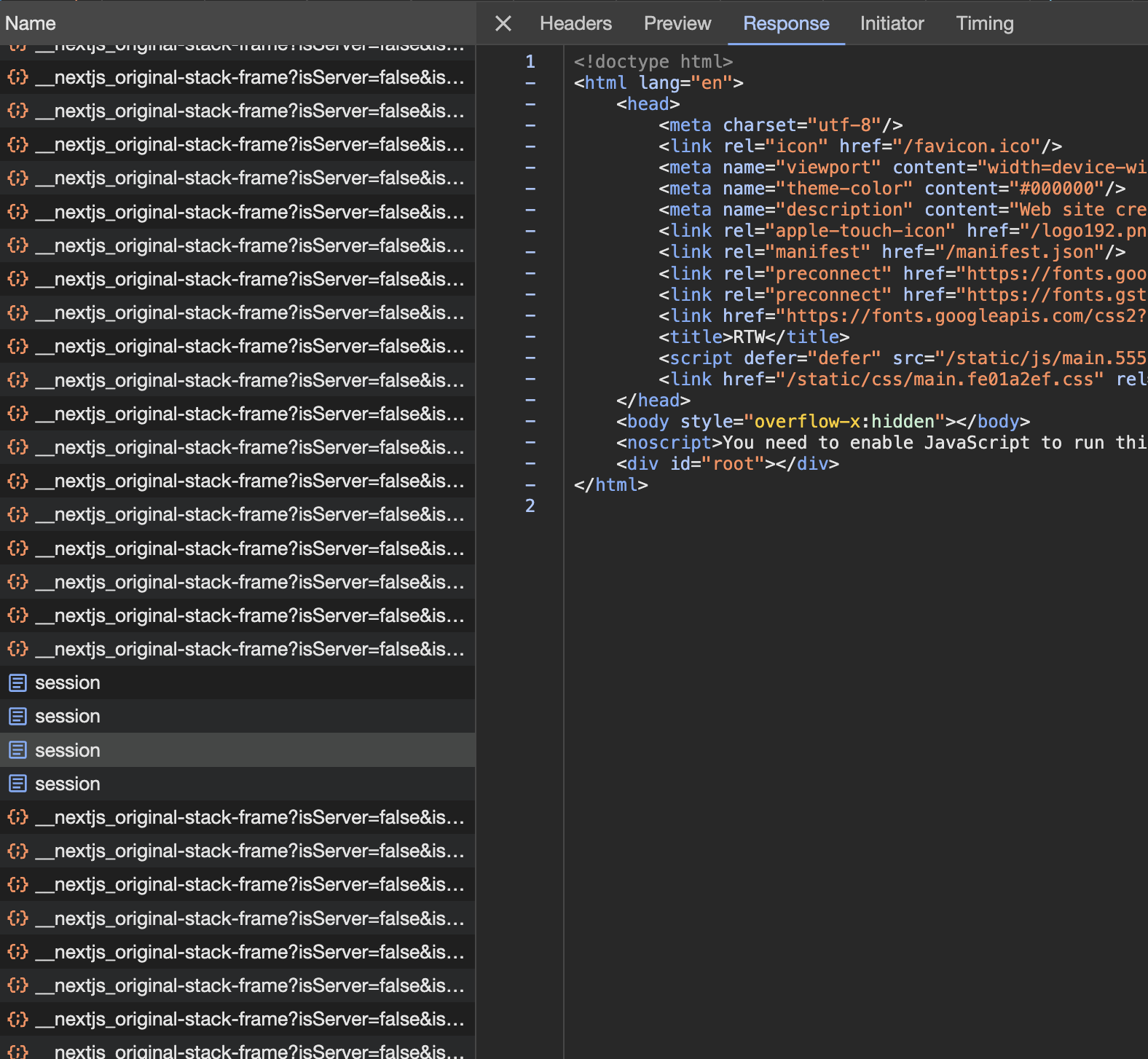Click the script defer main.555 line
Screen dimensions: 1148x1059
click(903, 358)
